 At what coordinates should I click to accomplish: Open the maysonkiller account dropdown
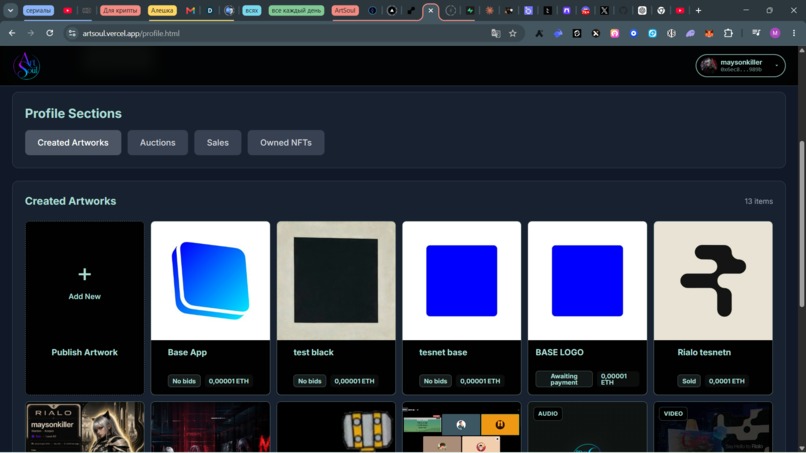click(740, 66)
